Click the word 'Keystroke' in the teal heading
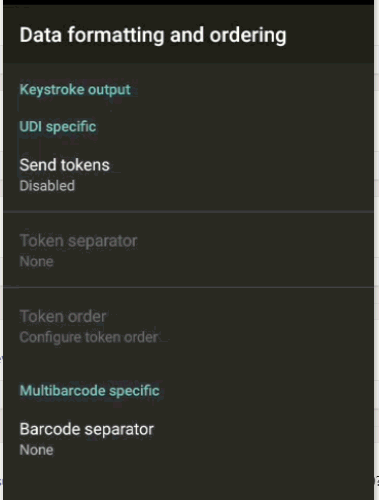Screen dimensions: 379x500 tap(52, 90)
